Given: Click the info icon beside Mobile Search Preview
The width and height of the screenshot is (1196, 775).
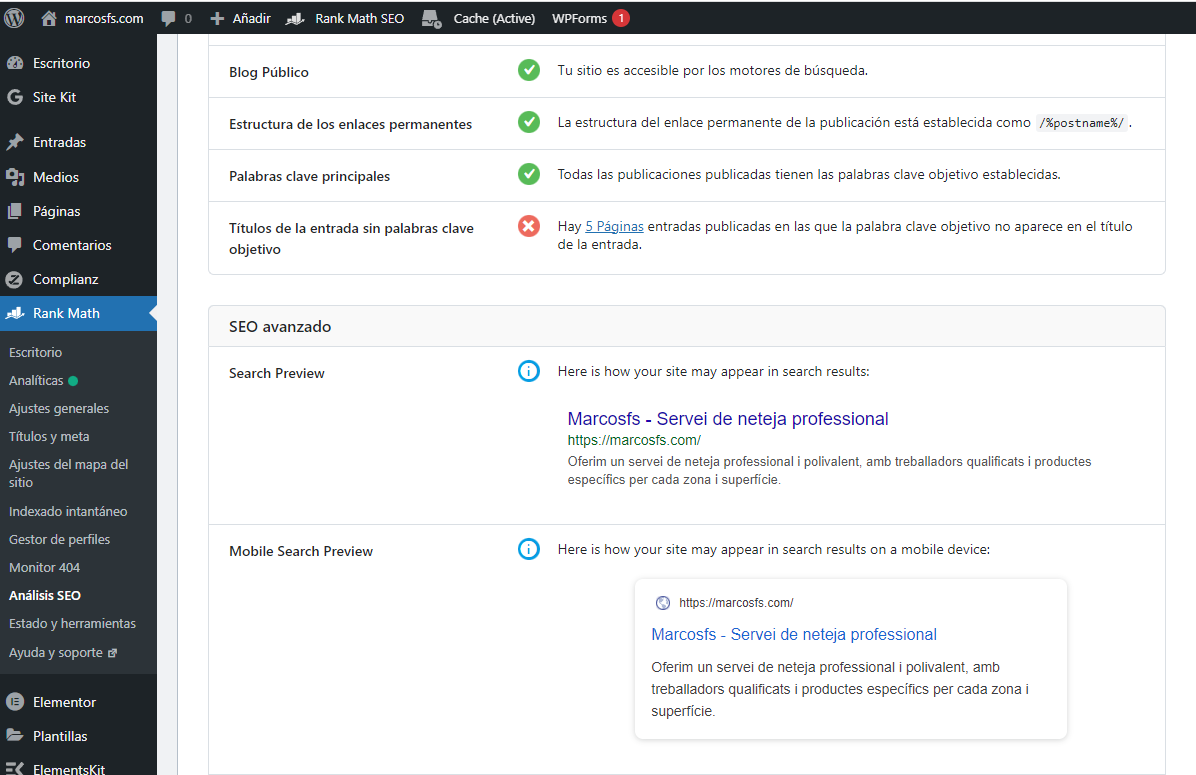Looking at the screenshot, I should [529, 549].
